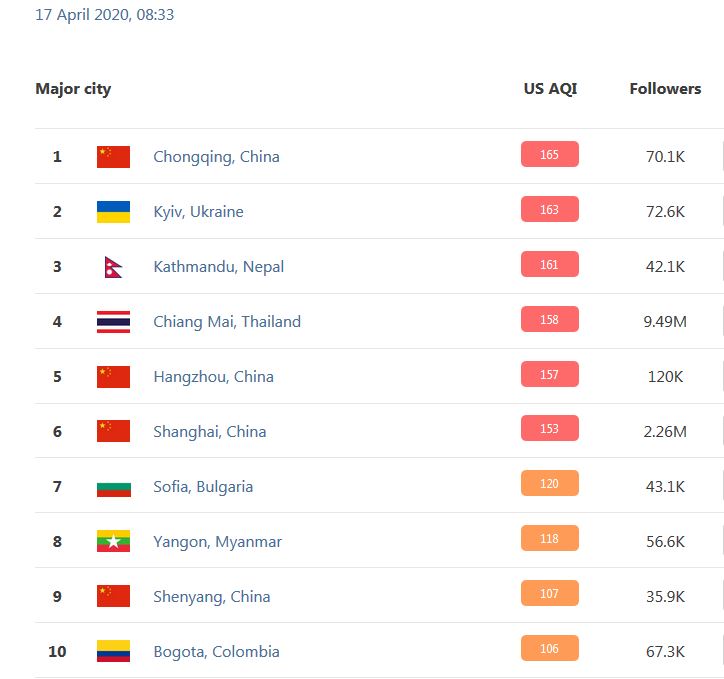This screenshot has height=679, width=724.
Task: Open the Bogota, Colombia link
Action: tap(216, 652)
